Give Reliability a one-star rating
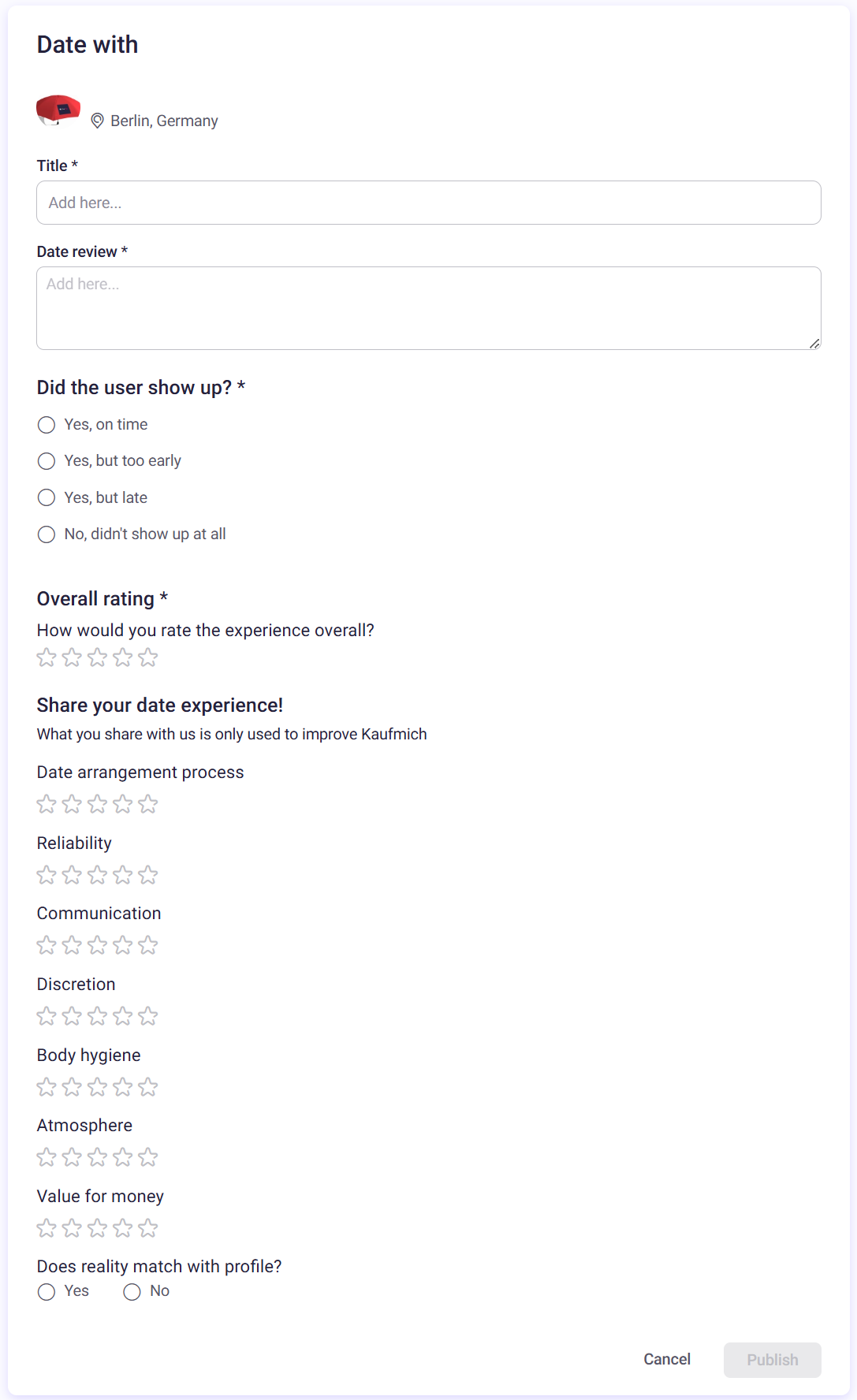Screen dimensions: 857x1400 click(x=47, y=875)
